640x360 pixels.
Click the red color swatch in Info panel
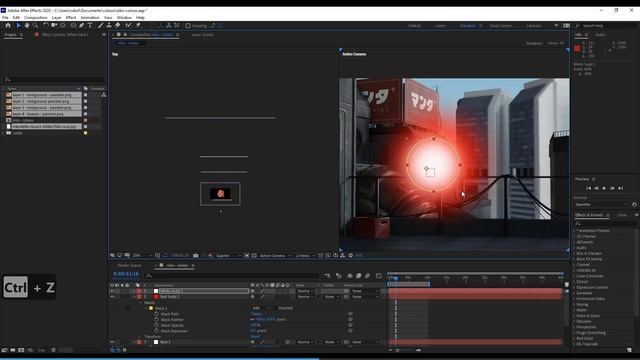click(577, 49)
